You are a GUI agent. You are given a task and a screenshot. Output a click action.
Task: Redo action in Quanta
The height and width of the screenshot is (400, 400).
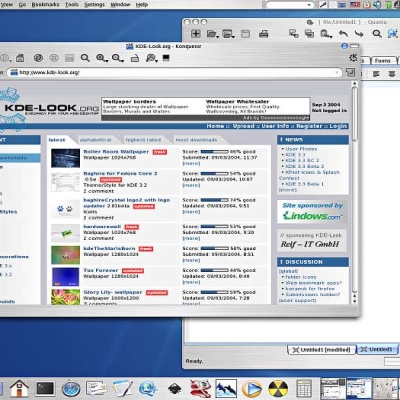[359, 33]
